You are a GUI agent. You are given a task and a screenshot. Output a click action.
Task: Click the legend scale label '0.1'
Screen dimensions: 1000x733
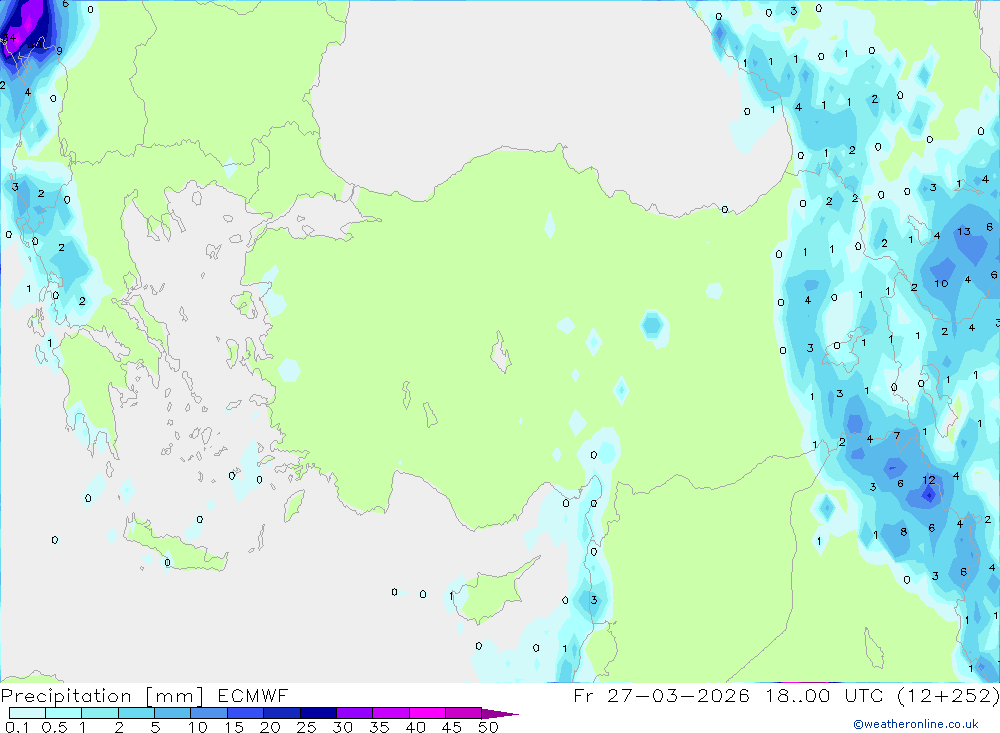[x=17, y=727]
